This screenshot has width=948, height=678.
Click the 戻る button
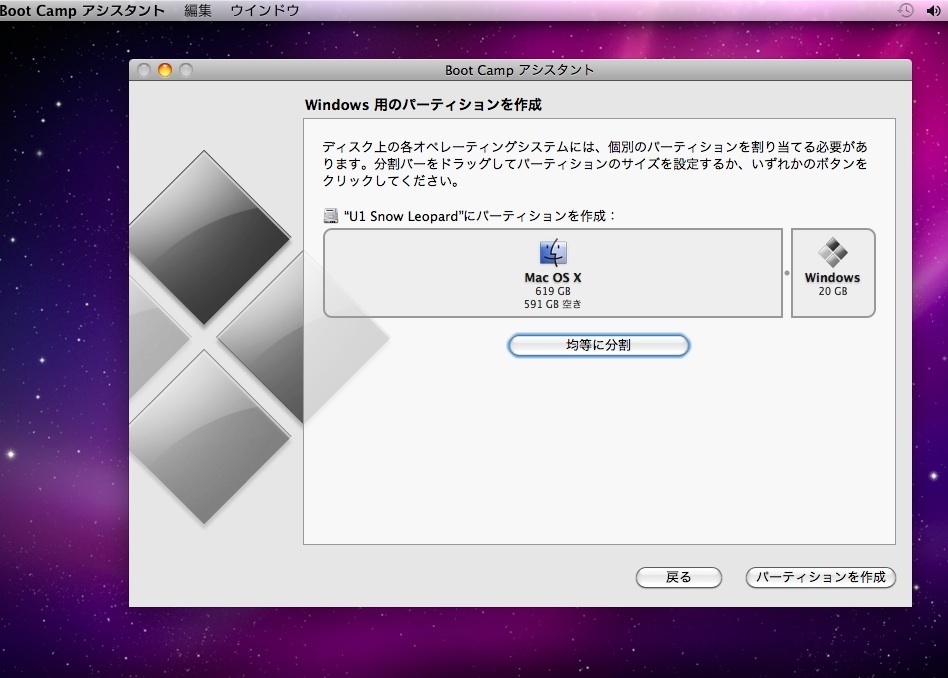tap(678, 577)
